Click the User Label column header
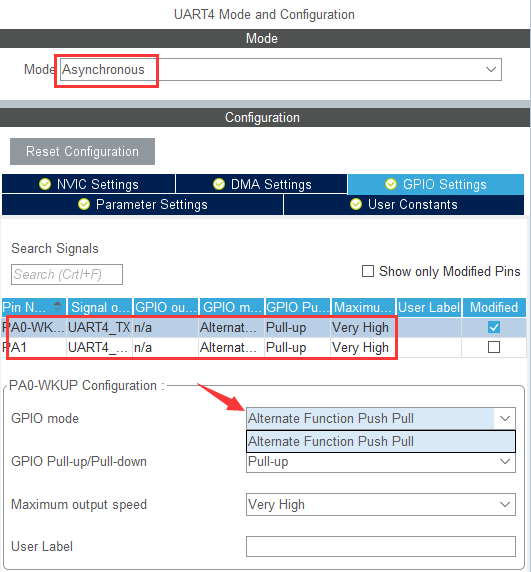This screenshot has width=531, height=572. (x=429, y=307)
